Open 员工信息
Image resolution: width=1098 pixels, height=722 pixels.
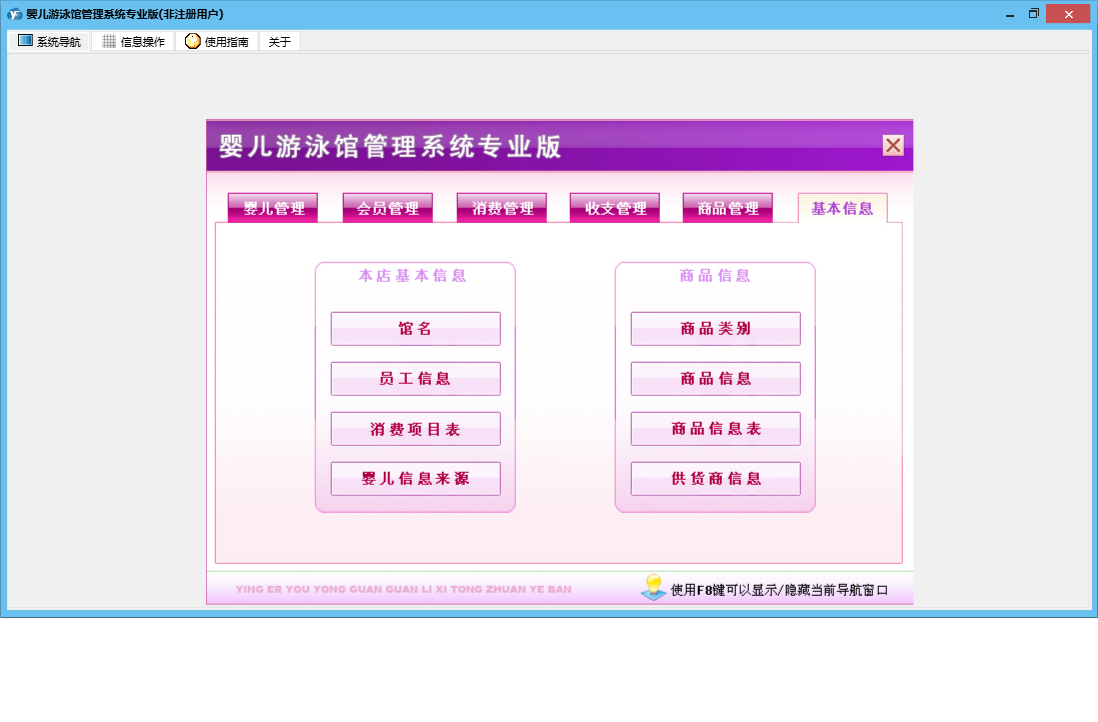pyautogui.click(x=416, y=379)
